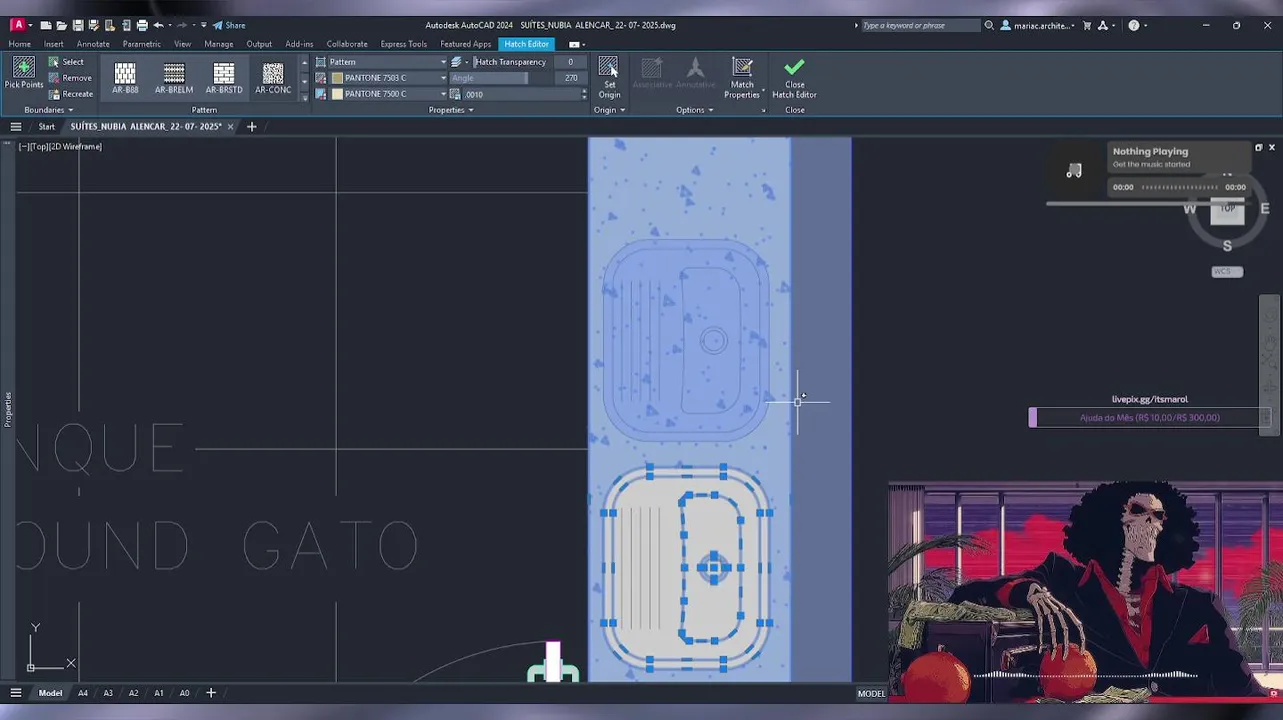Choose the AR-CONC hatch pattern
The image size is (1283, 720).
point(273,78)
